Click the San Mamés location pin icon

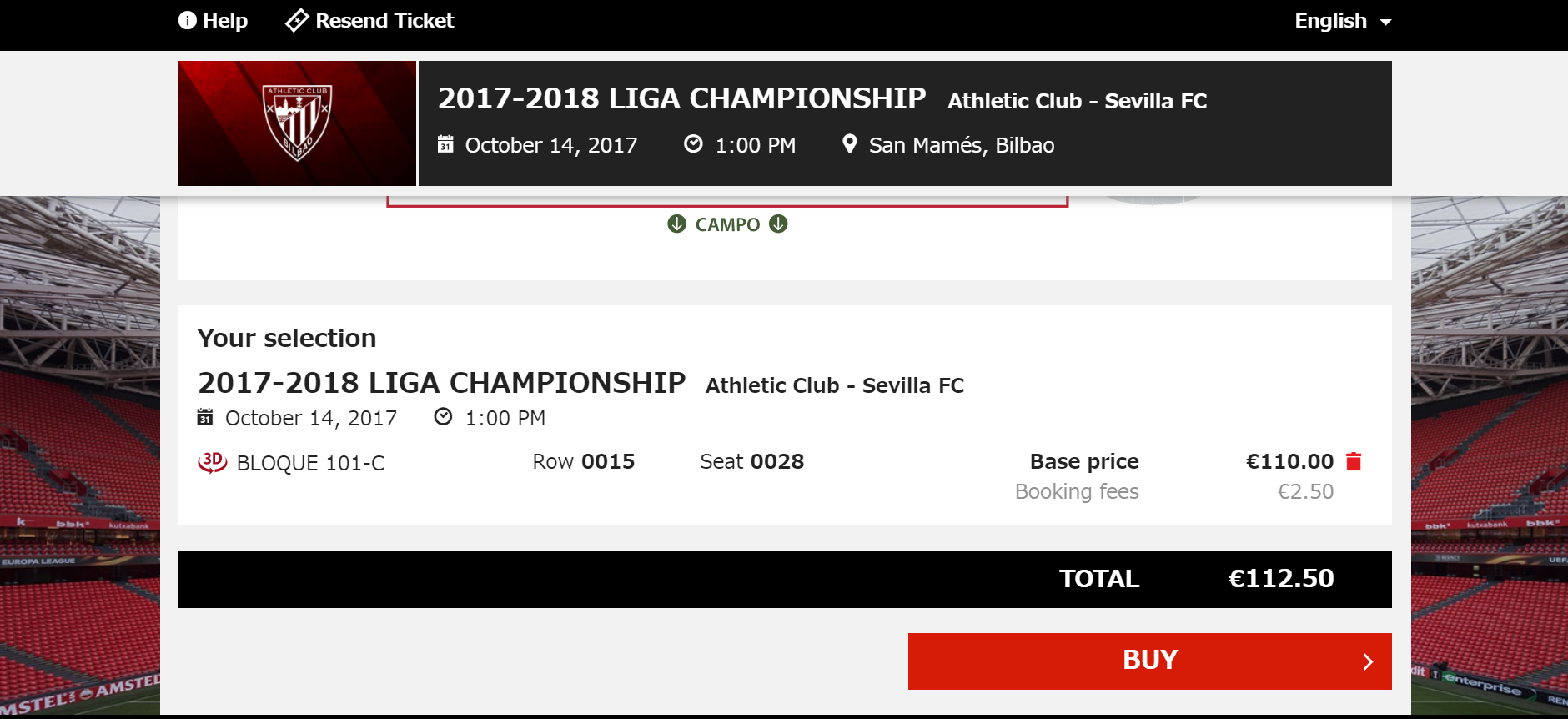(849, 144)
